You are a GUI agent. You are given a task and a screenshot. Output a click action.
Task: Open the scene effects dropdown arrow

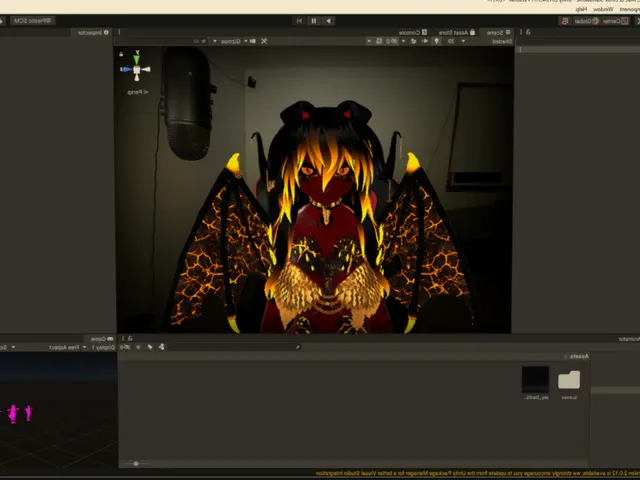click(x=404, y=41)
